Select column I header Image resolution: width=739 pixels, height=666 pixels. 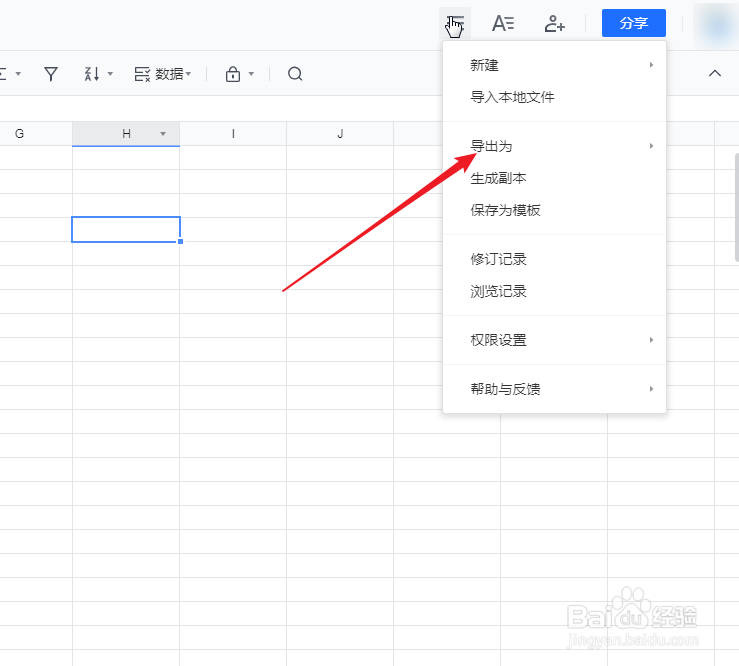click(x=233, y=134)
